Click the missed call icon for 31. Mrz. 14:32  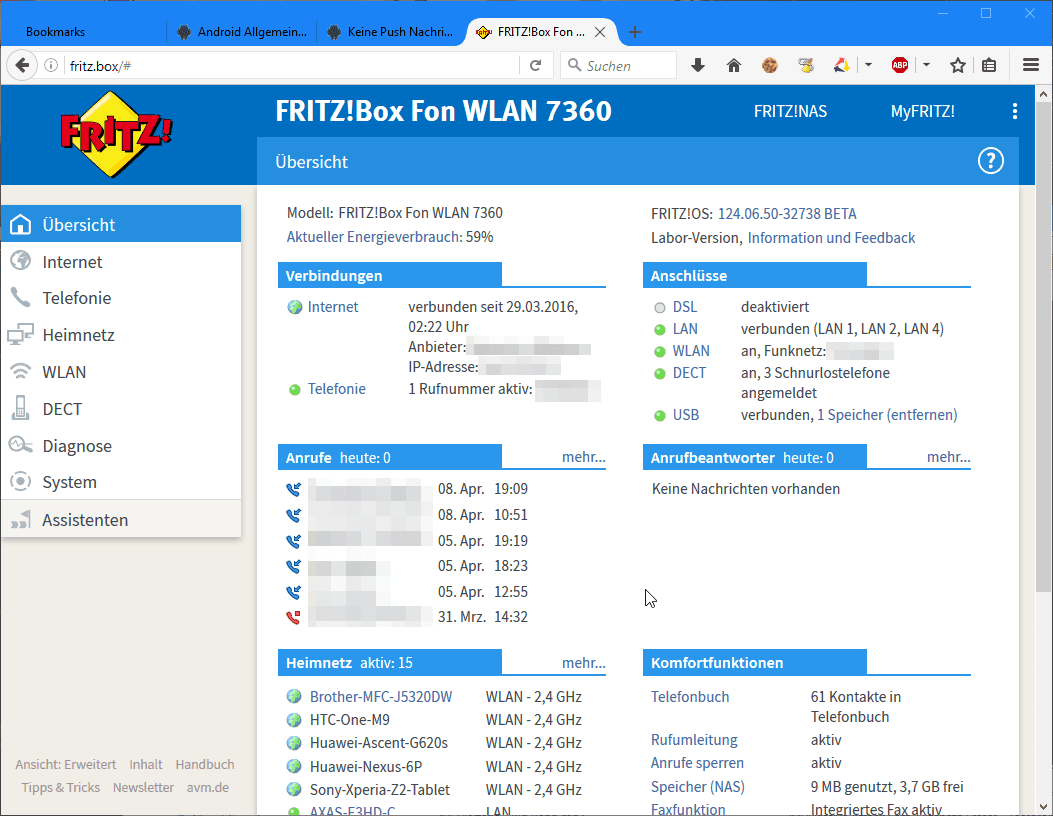pyautogui.click(x=293, y=617)
